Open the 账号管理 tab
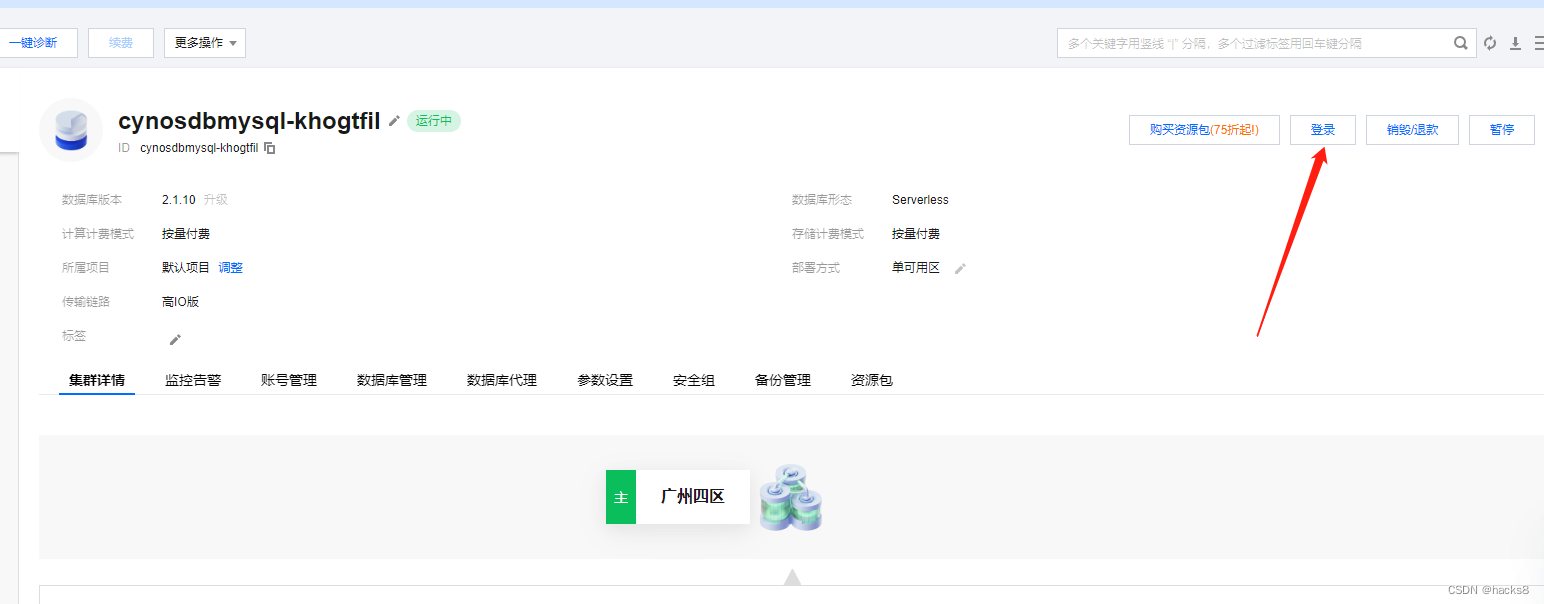Viewport: 1544px width, 604px height. click(x=289, y=380)
